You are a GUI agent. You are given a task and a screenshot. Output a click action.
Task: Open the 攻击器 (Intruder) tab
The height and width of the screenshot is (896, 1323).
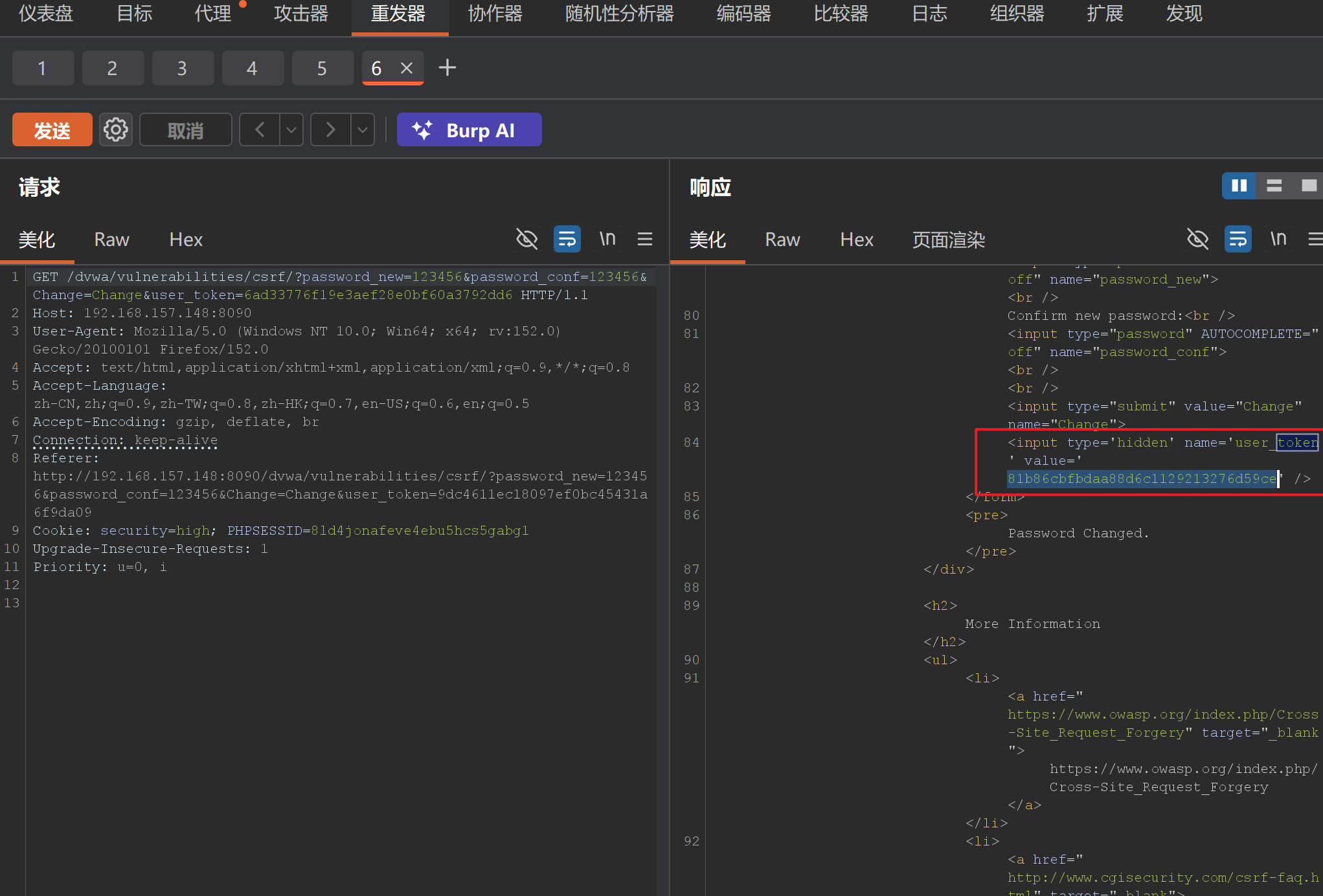coord(300,13)
